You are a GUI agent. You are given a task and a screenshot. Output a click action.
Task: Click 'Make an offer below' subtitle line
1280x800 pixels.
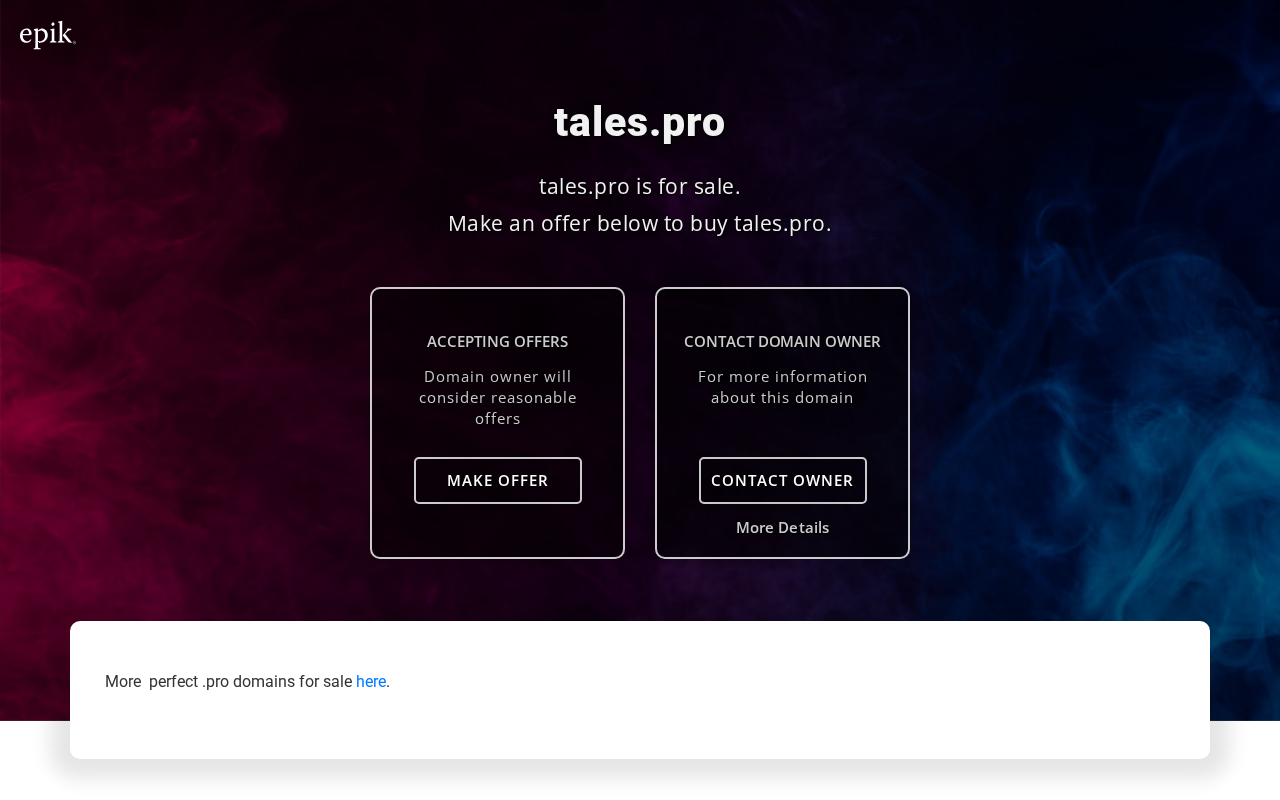640,224
